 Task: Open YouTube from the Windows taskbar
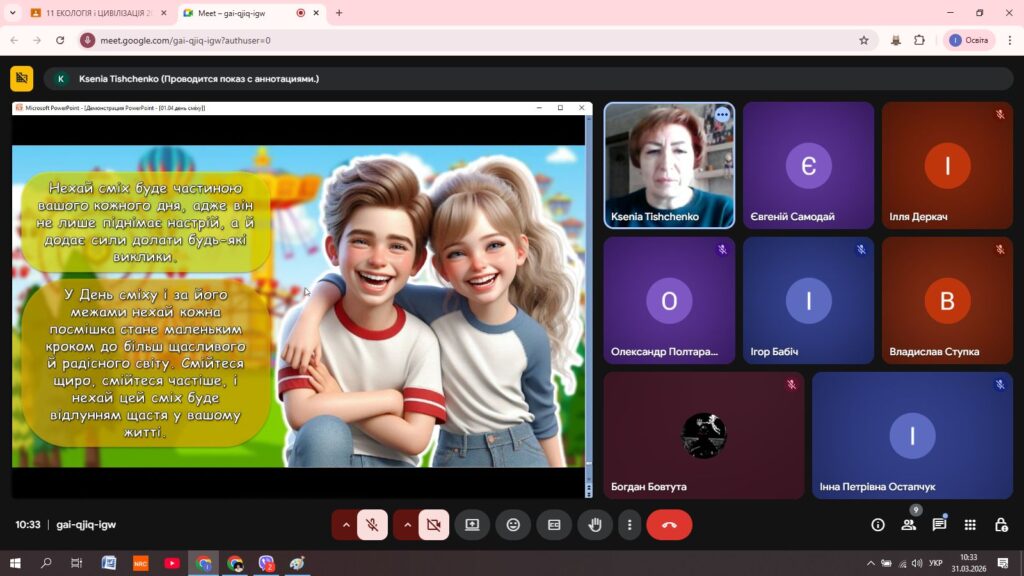172,563
